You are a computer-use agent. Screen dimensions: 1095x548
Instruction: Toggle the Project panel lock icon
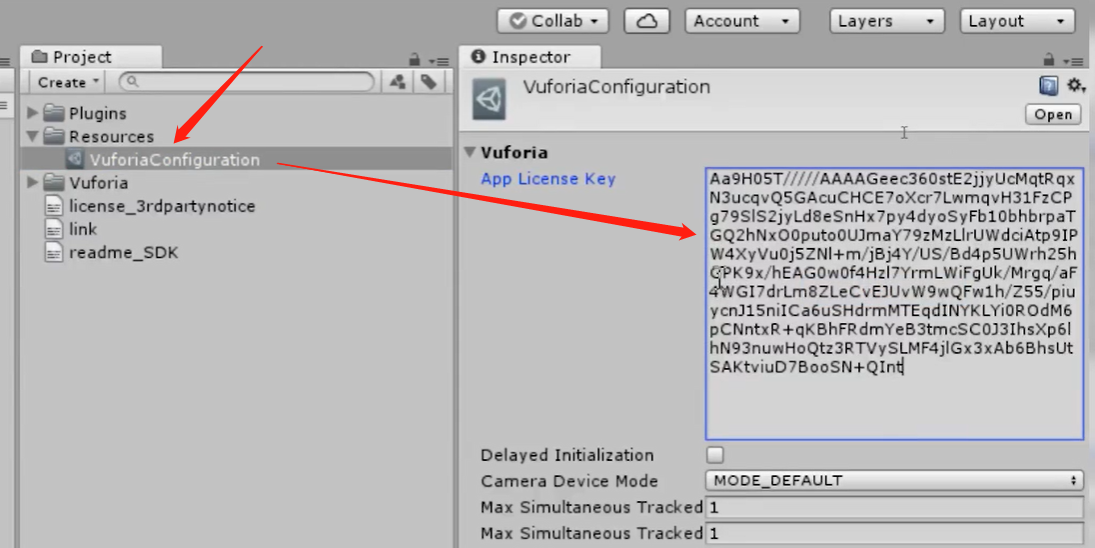pos(414,59)
